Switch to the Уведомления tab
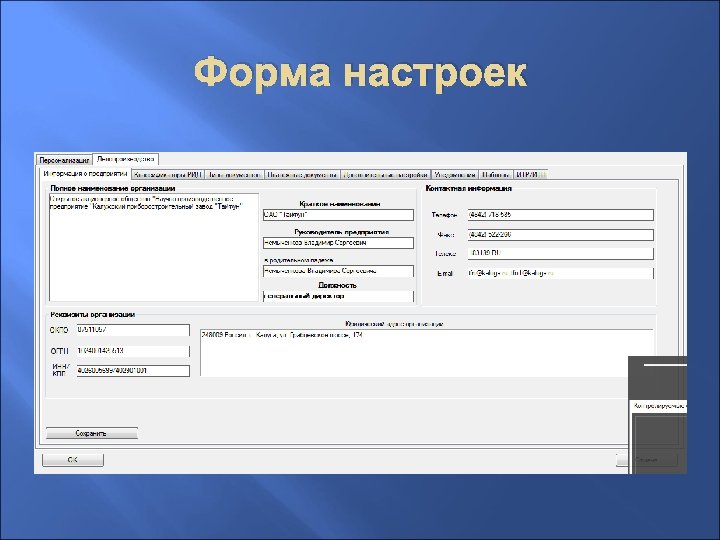This screenshot has height=540, width=720. (x=455, y=174)
